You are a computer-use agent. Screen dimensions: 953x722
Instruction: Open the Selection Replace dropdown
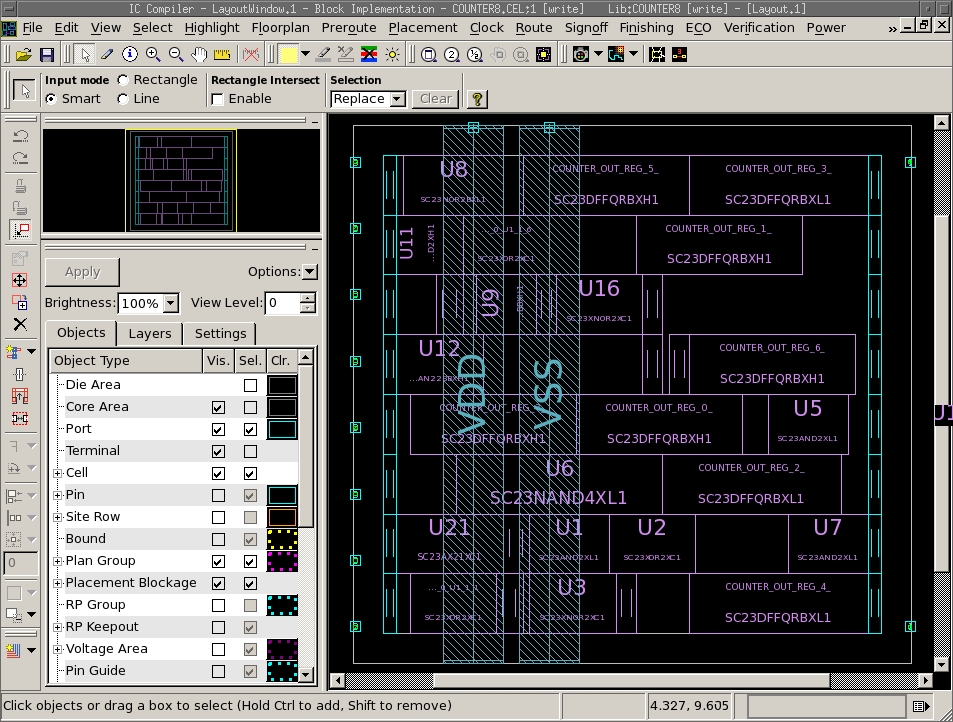(x=396, y=99)
